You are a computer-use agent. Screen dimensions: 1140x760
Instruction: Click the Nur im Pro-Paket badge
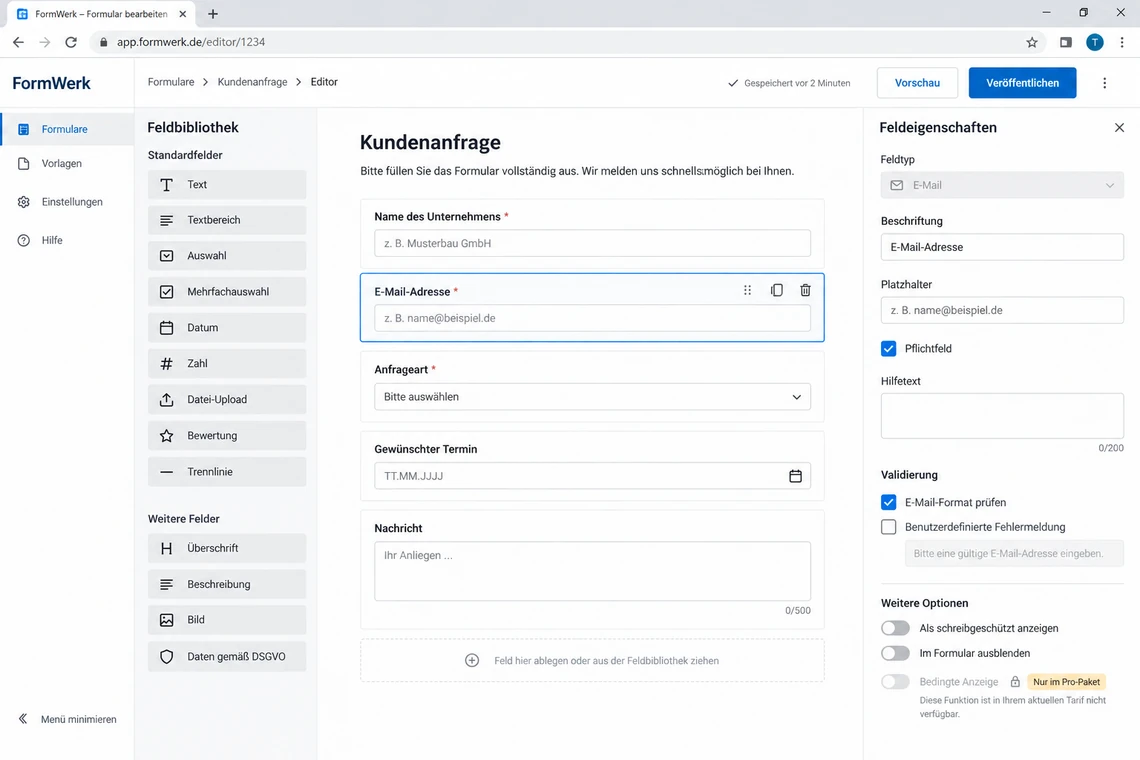point(1066,681)
